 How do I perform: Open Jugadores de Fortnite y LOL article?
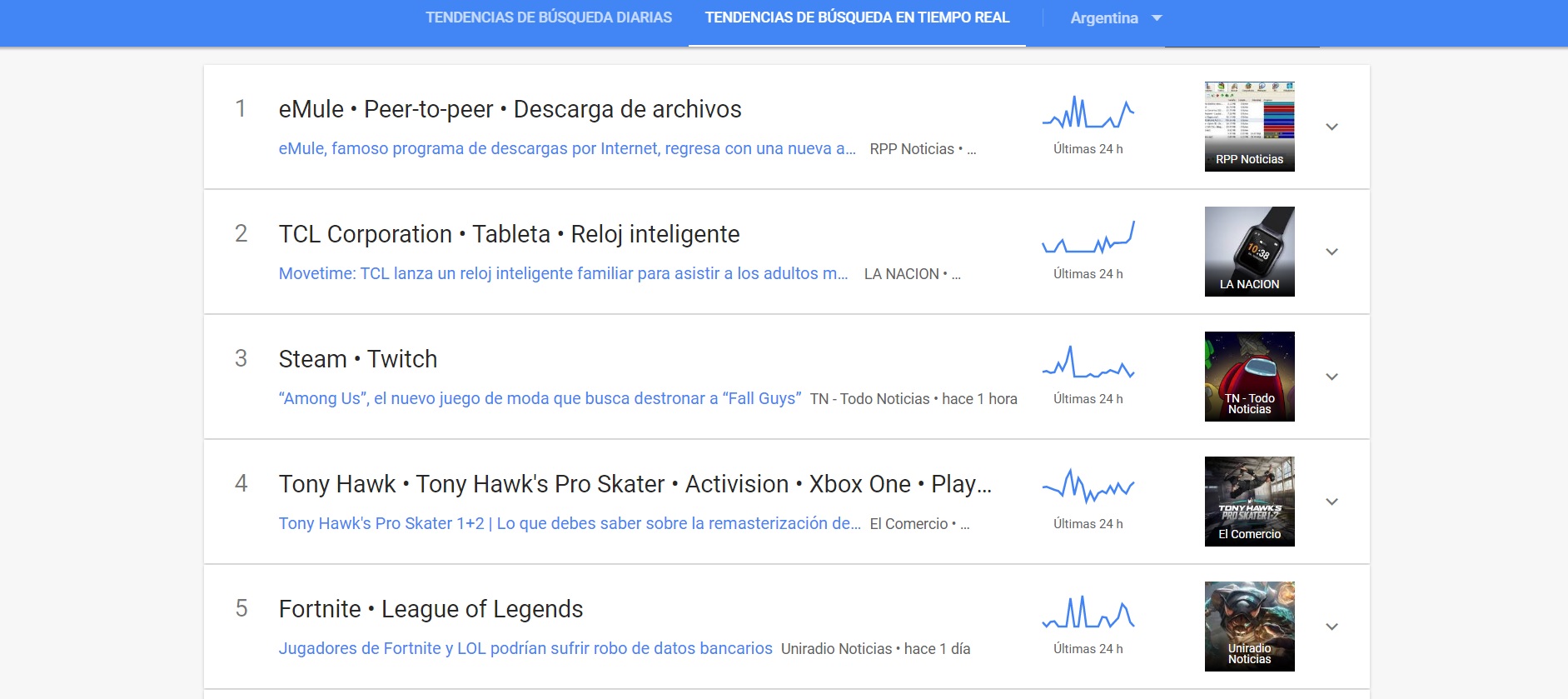[525, 649]
